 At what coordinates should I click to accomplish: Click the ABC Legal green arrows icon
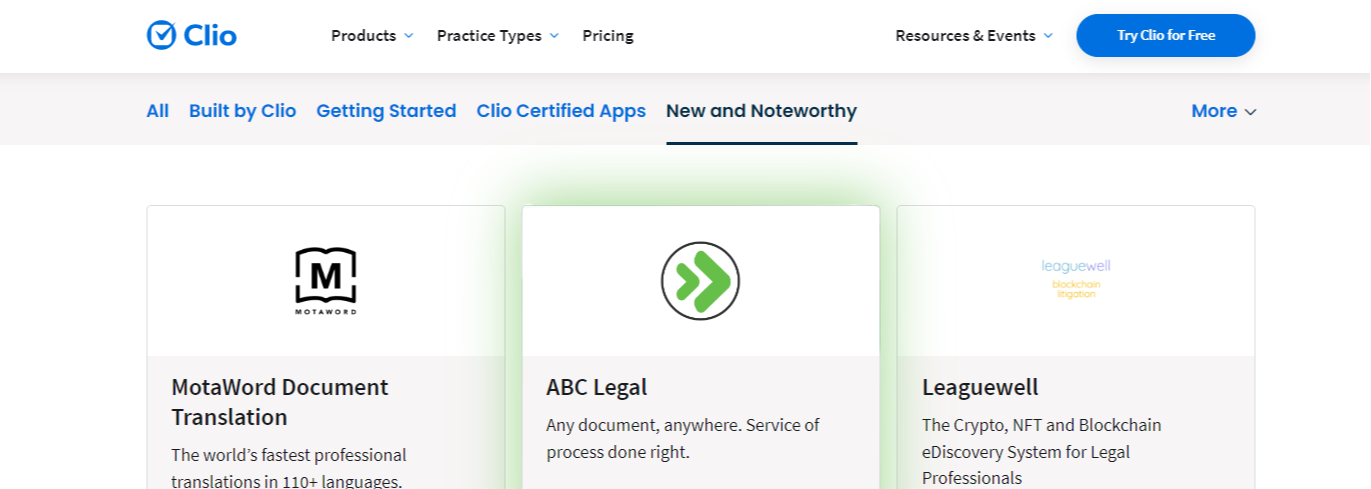pos(700,281)
